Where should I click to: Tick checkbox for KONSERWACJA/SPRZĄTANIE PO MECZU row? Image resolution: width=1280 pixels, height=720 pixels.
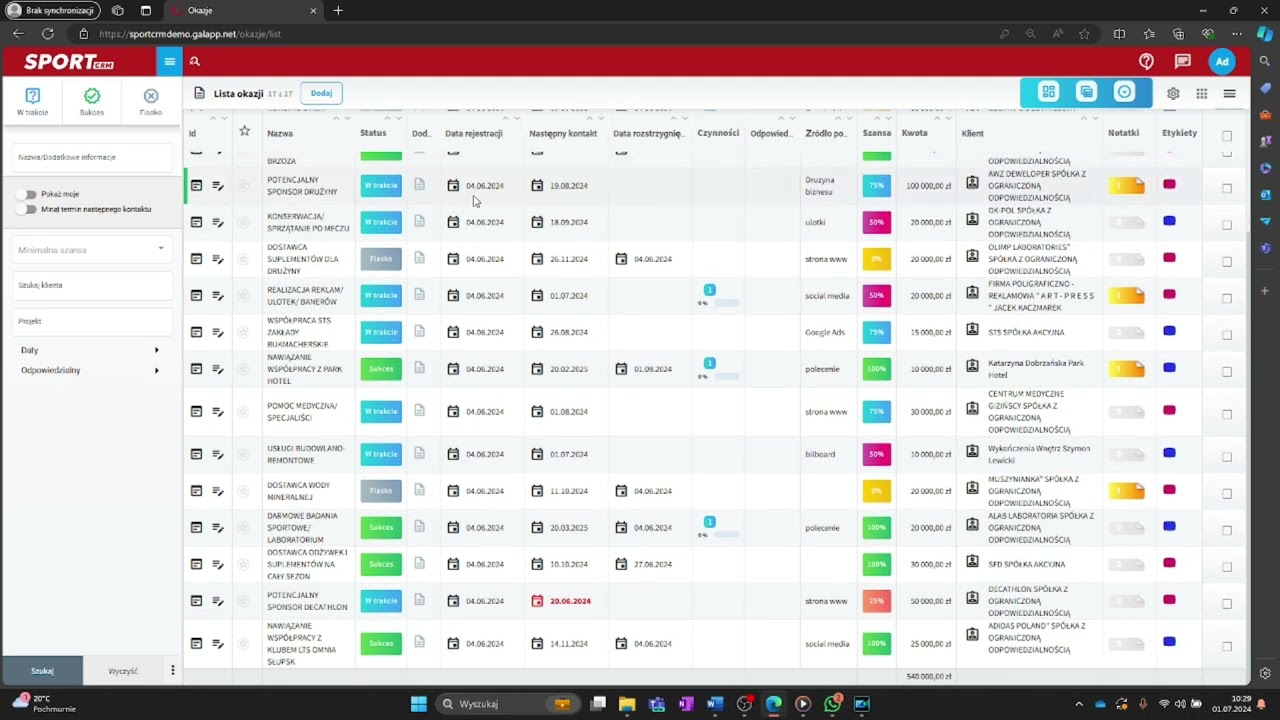(1227, 225)
